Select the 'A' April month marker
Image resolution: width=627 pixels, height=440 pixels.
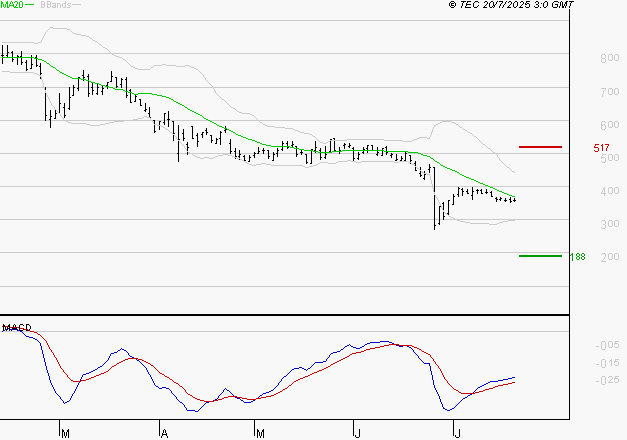162,433
